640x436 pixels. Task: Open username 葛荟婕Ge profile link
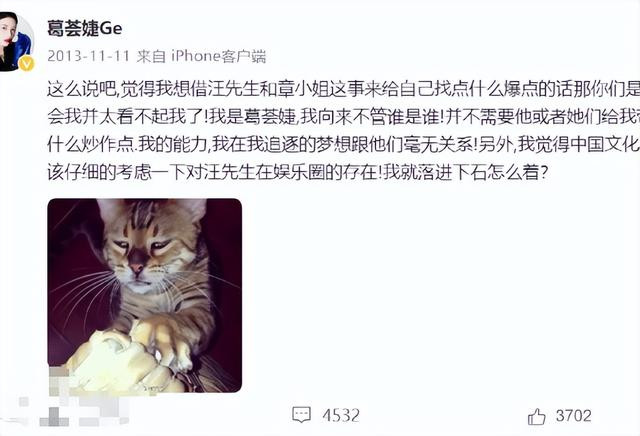pyautogui.click(x=84, y=29)
